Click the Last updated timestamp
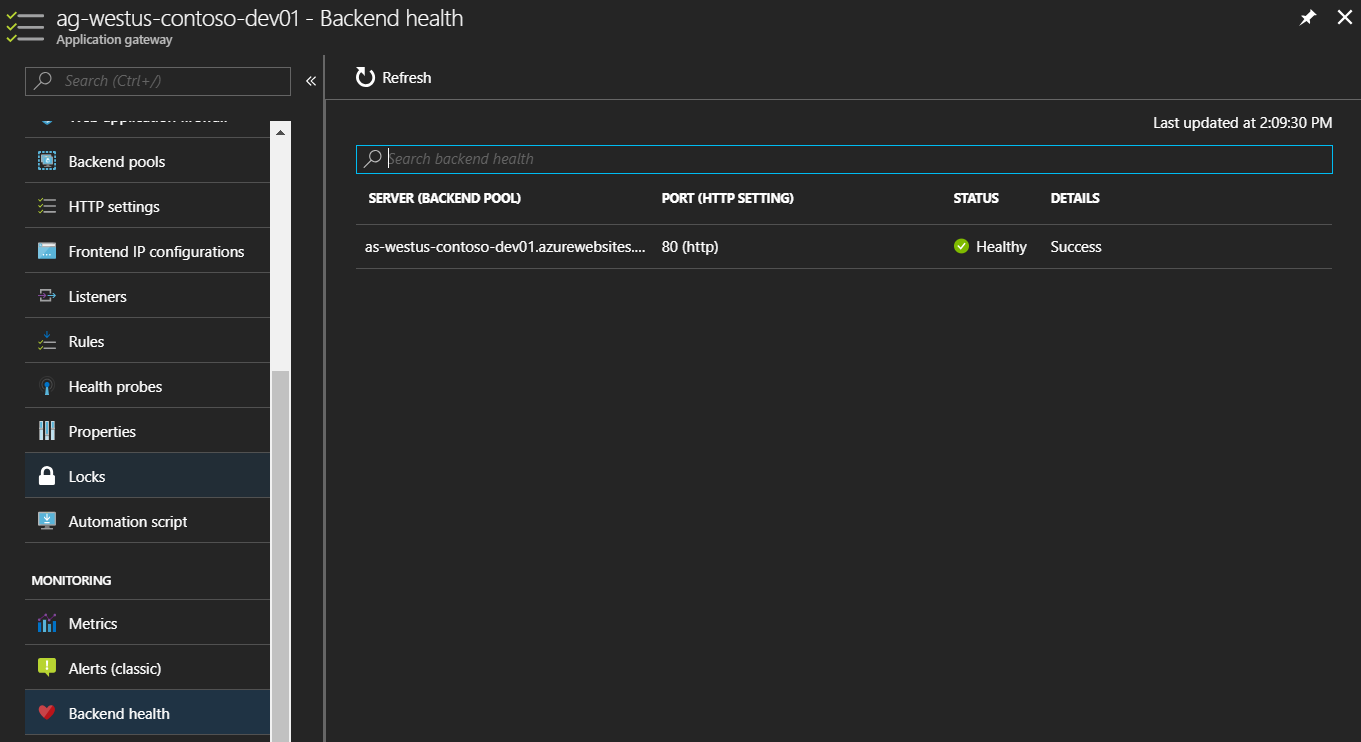The width and height of the screenshot is (1361, 742). [x=1243, y=123]
